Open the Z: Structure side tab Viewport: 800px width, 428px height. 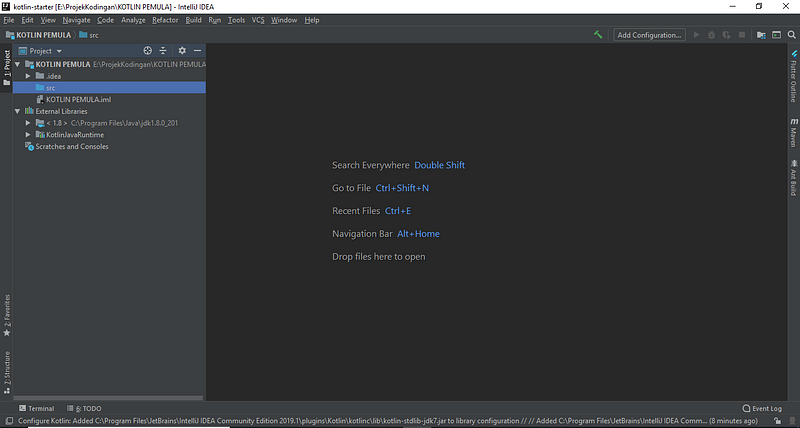tap(7, 372)
